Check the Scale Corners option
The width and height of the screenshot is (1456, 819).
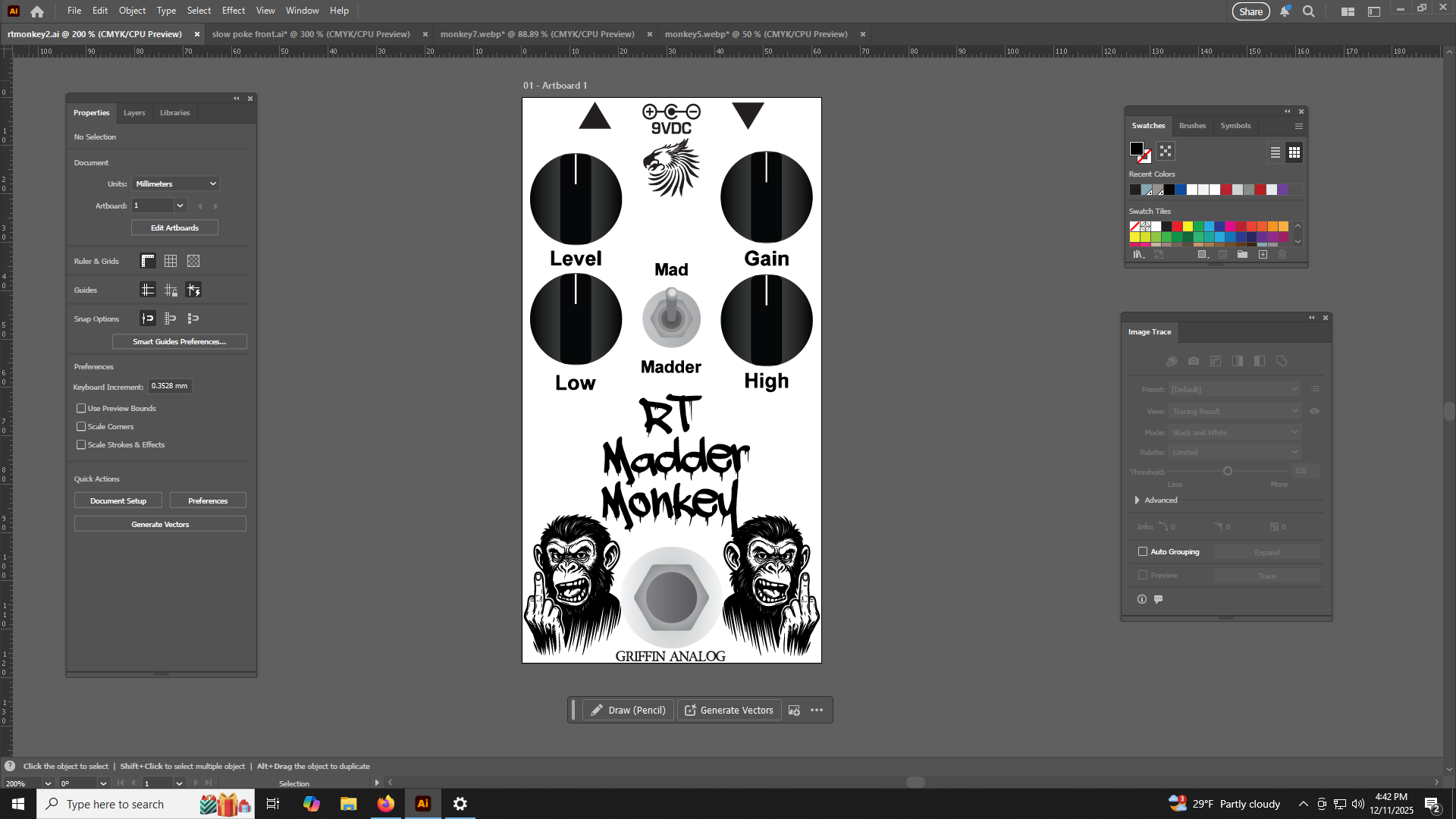(81, 427)
